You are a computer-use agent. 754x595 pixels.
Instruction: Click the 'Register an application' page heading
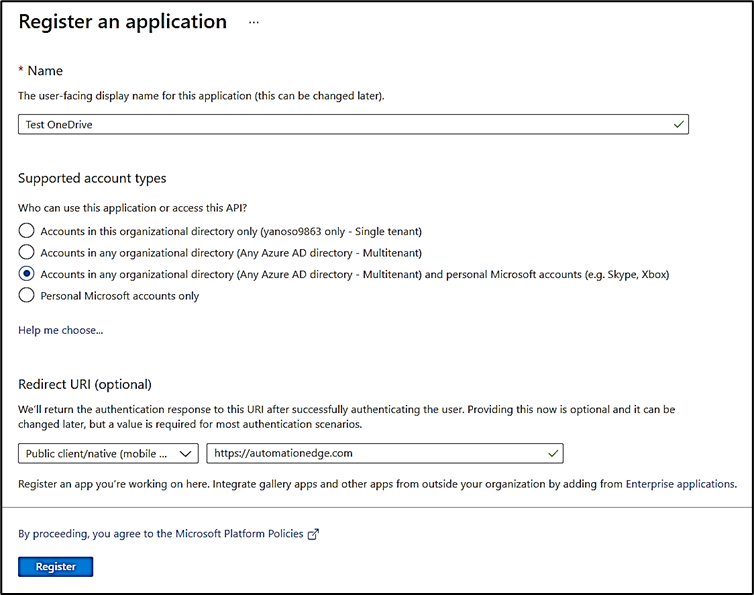[x=122, y=22]
